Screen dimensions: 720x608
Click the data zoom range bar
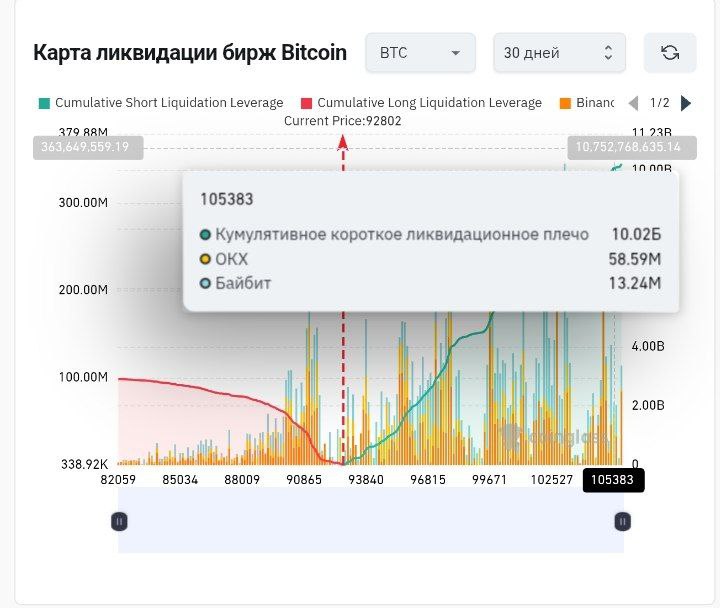click(371, 520)
